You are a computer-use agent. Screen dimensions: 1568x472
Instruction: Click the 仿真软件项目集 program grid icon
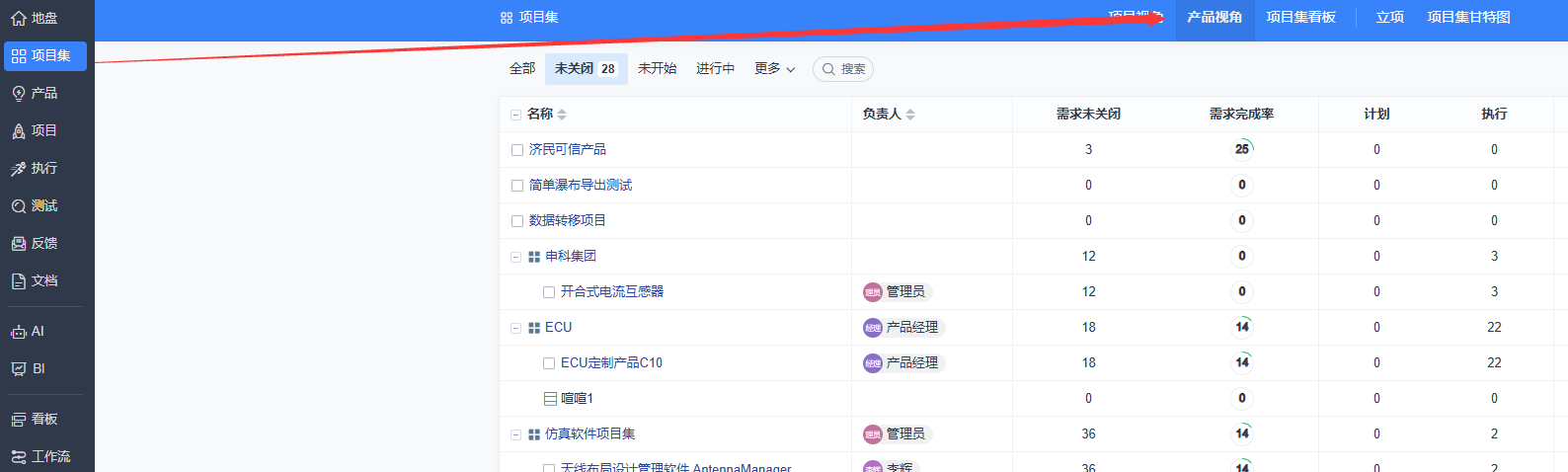534,434
